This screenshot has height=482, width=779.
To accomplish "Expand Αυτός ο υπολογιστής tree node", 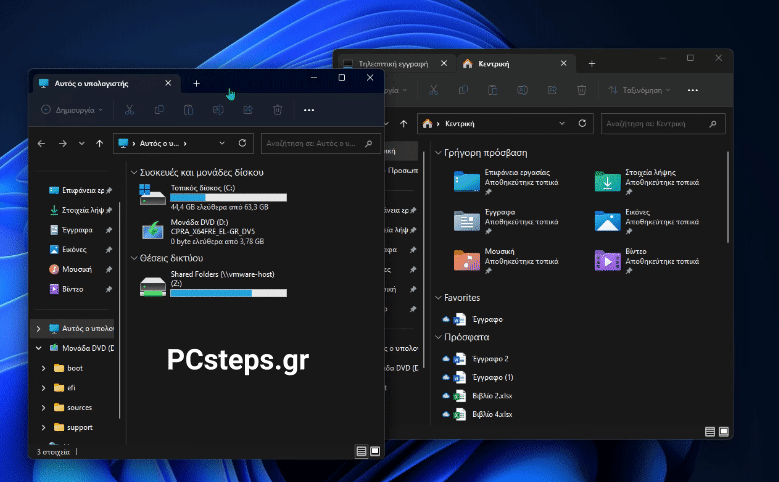I will (38, 328).
